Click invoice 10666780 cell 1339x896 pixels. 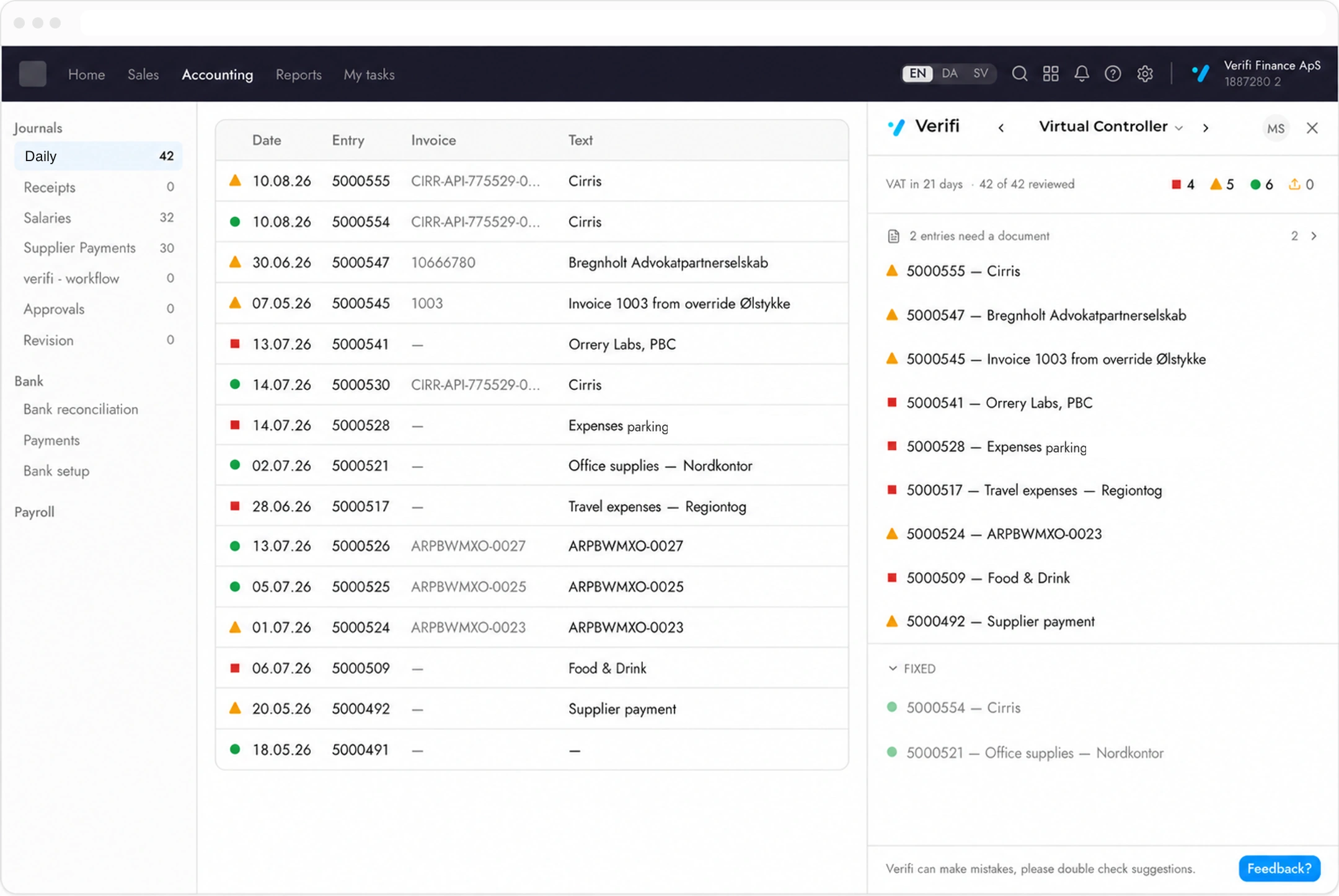[443, 262]
